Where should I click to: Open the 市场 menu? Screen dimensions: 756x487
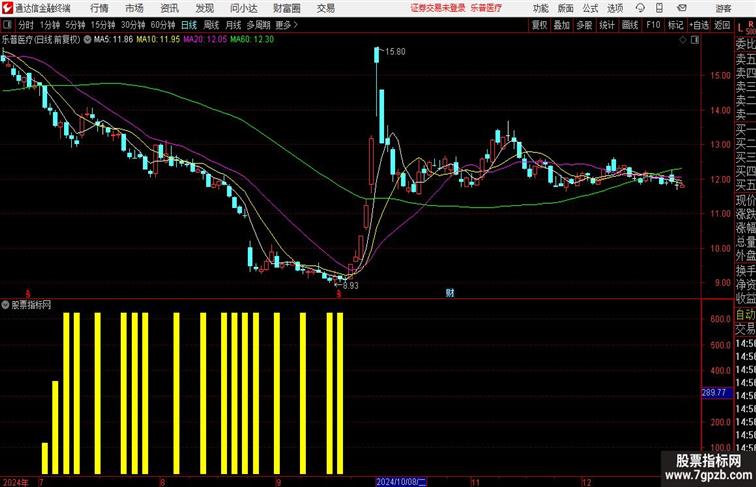[x=135, y=8]
